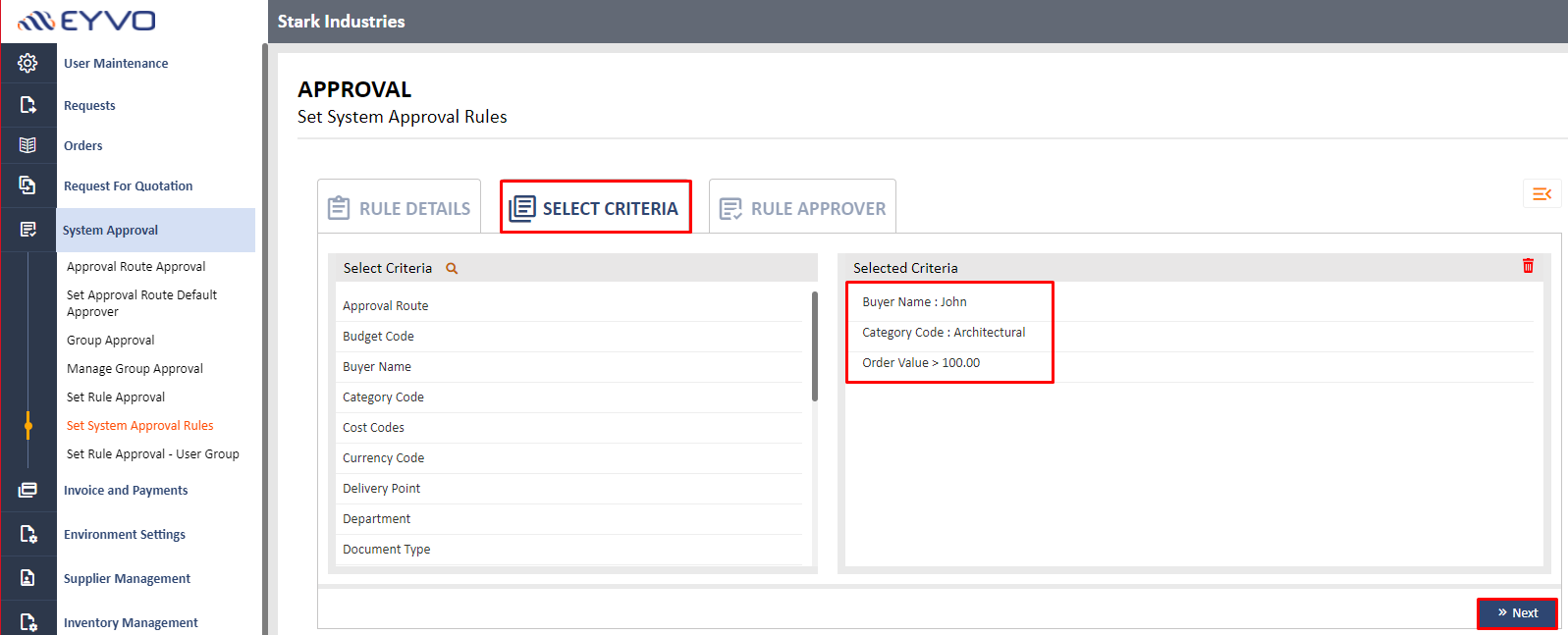
Task: Click sidebar vertical scrollbar
Action: 264,339
